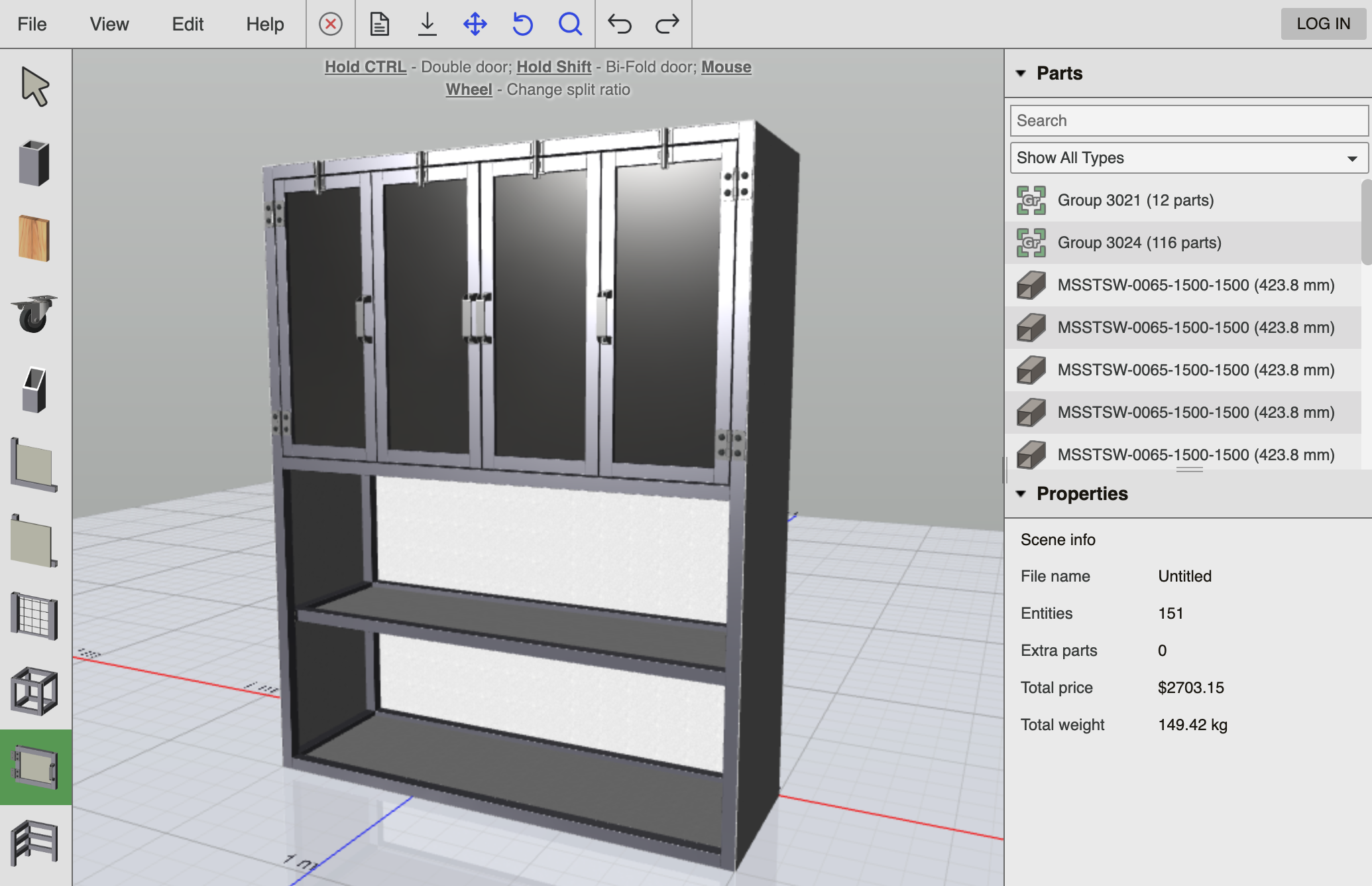Click the LOG IN button
Screen dimensions: 1372x886
click(1322, 24)
